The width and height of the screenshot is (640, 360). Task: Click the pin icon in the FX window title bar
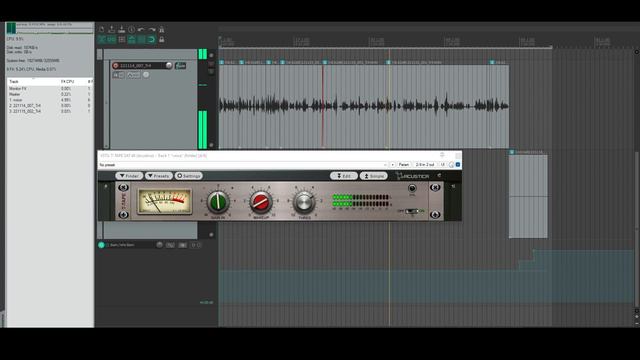click(442, 155)
